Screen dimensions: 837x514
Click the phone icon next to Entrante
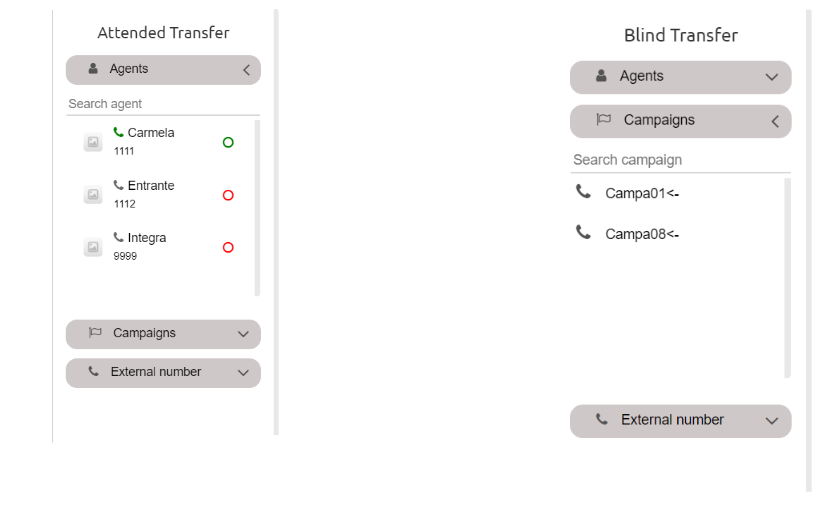[119, 185]
